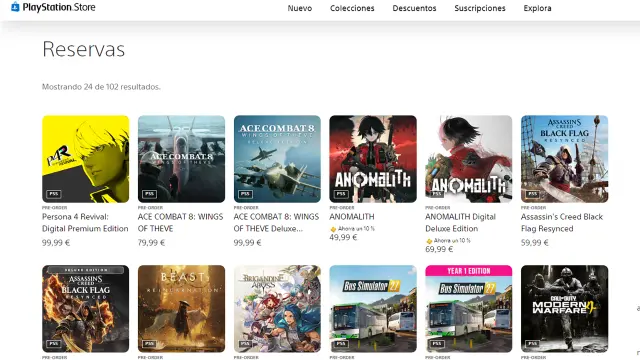
Task: Open ANOMALITH Digital Deluxe Edition cover
Action: 469,159
